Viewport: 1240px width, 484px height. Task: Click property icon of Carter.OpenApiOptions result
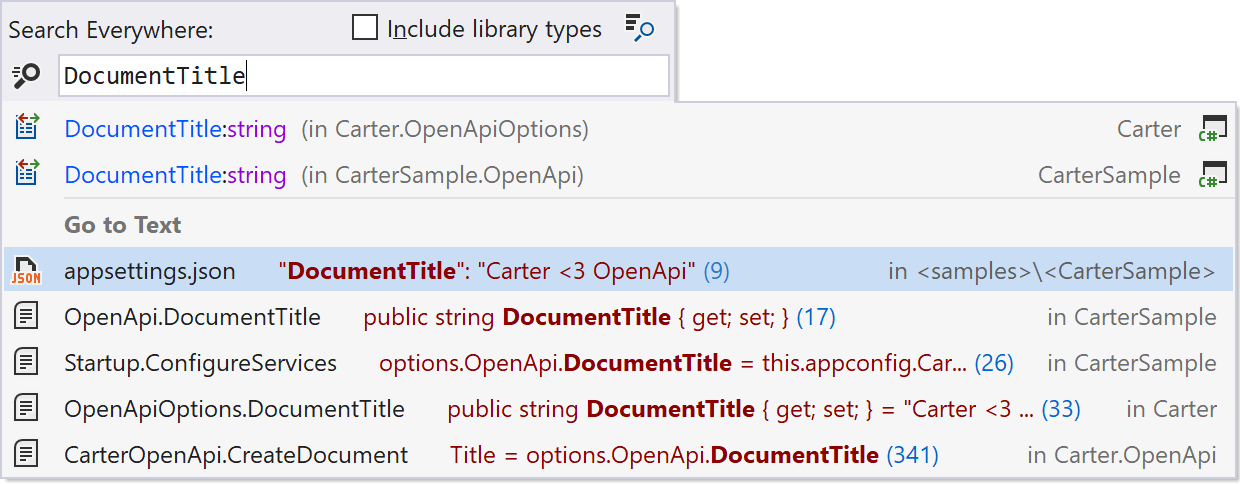(27, 129)
